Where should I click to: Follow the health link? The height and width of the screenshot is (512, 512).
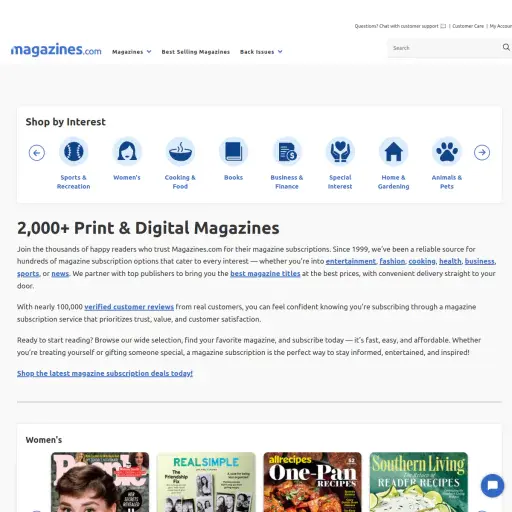pyautogui.click(x=450, y=261)
